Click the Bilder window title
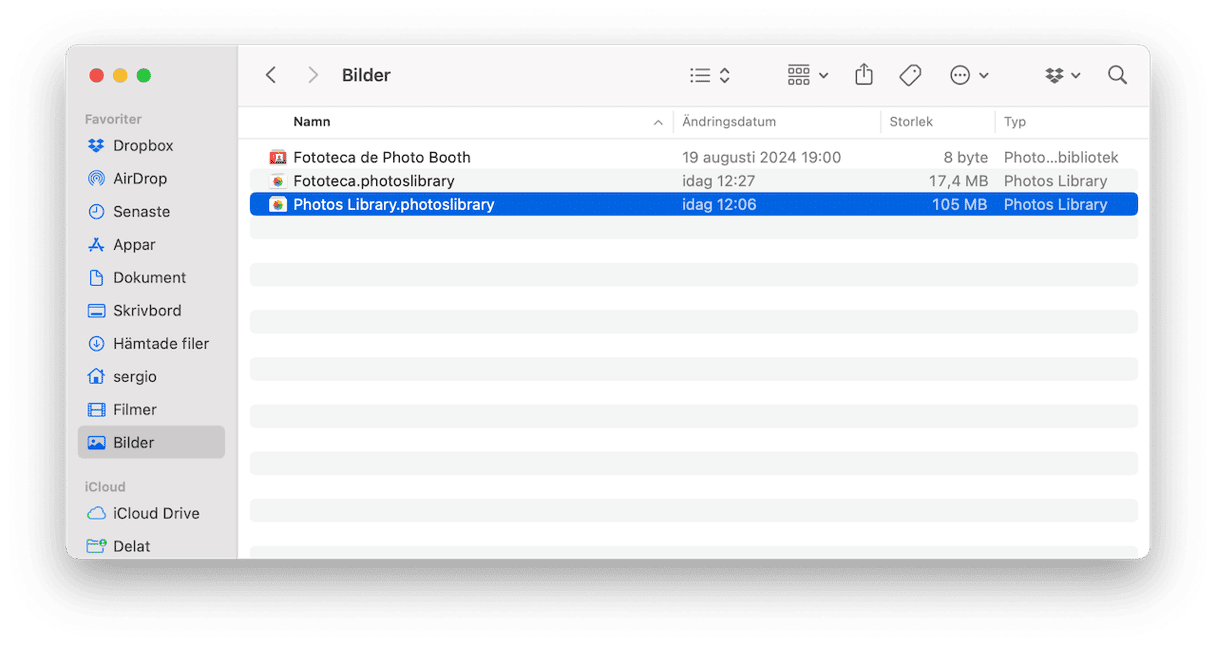The image size is (1216, 646). coord(366,75)
